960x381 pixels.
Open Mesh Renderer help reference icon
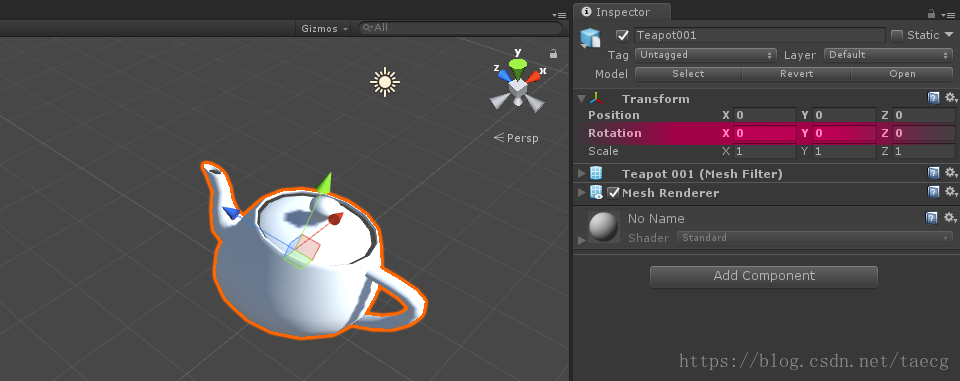point(934,192)
